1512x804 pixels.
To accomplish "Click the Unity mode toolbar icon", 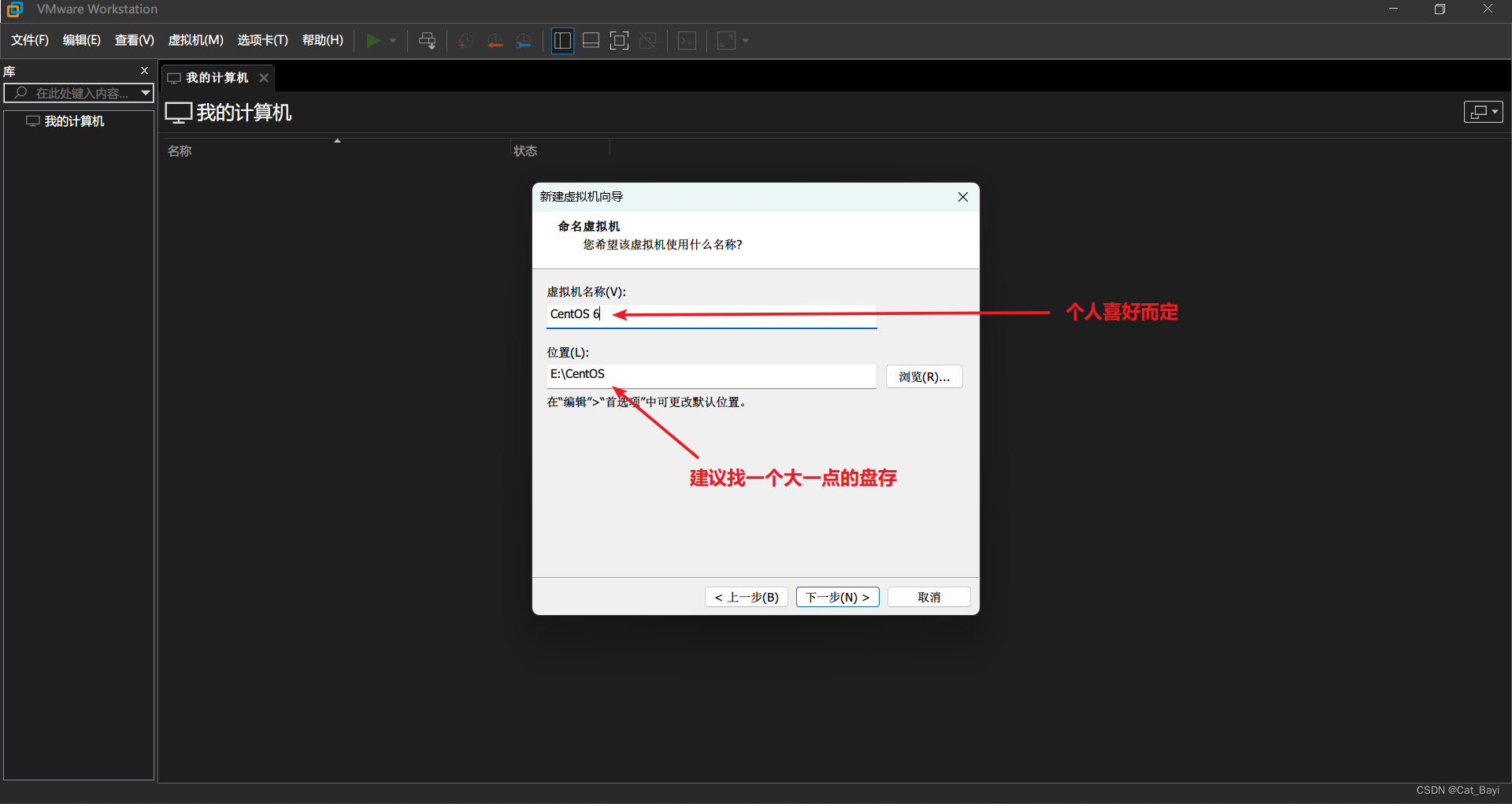I will click(x=648, y=41).
